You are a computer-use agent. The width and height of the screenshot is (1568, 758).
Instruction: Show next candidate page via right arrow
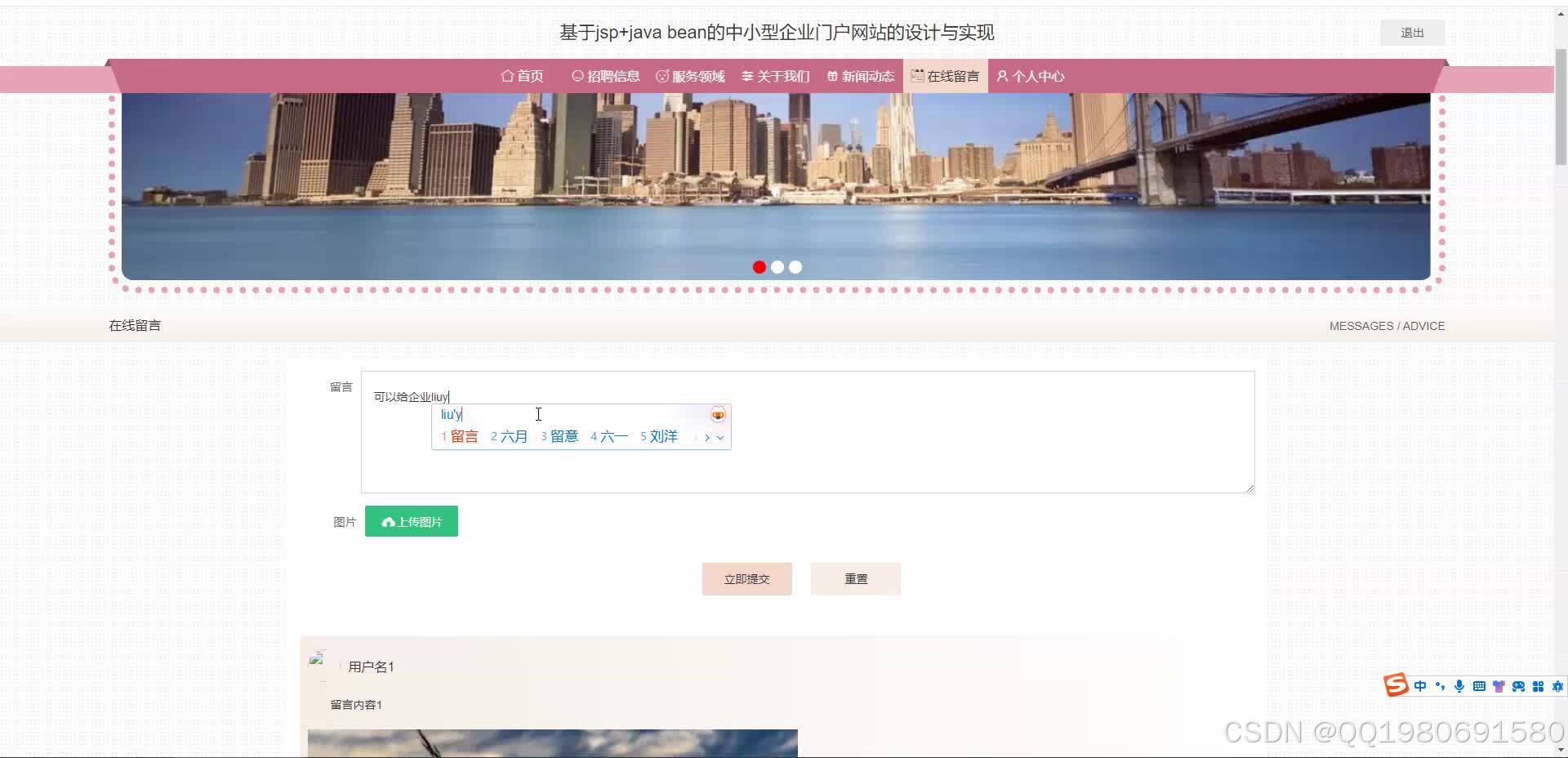(707, 437)
